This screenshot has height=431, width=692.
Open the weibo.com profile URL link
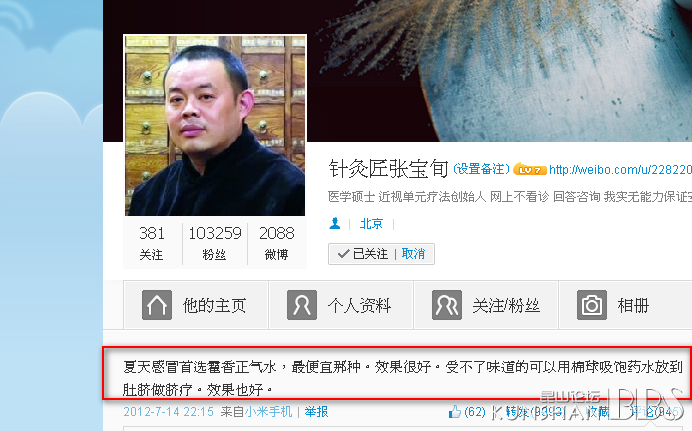pos(620,170)
